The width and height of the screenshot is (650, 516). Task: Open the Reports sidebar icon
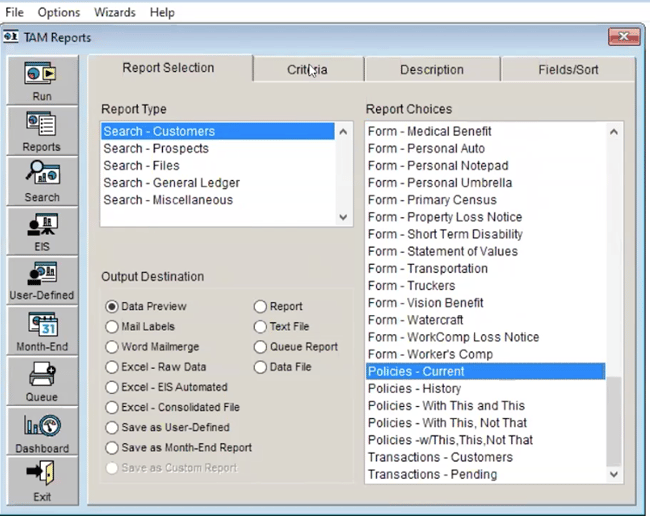click(x=42, y=131)
